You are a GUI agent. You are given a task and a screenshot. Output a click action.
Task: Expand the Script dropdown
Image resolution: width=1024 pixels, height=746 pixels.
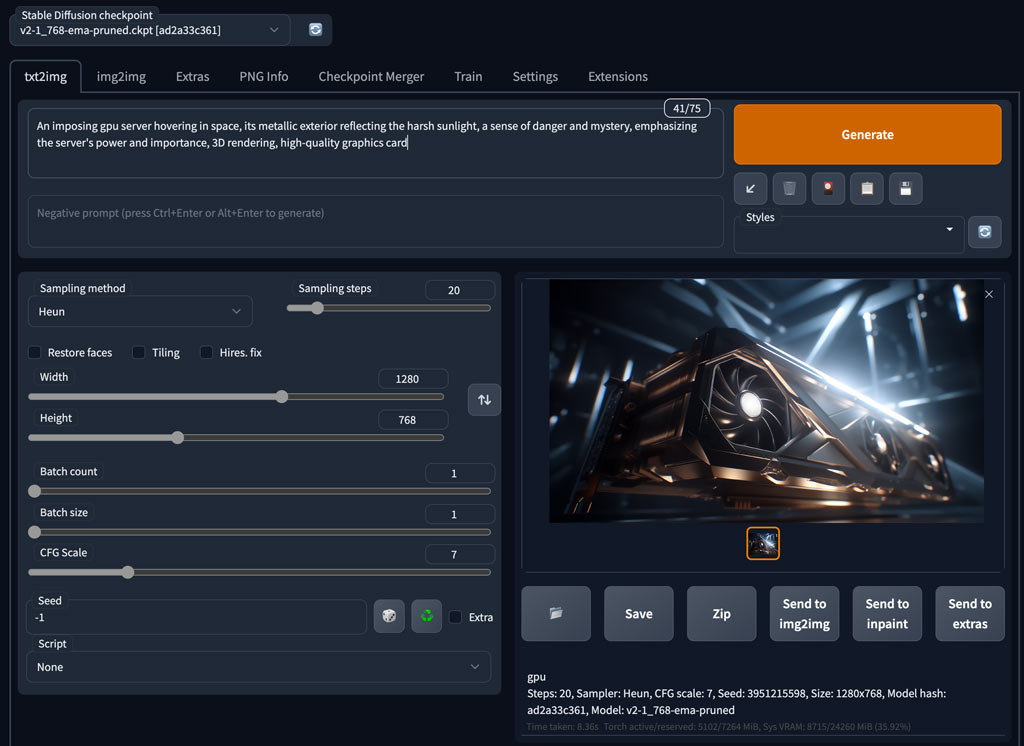click(258, 667)
